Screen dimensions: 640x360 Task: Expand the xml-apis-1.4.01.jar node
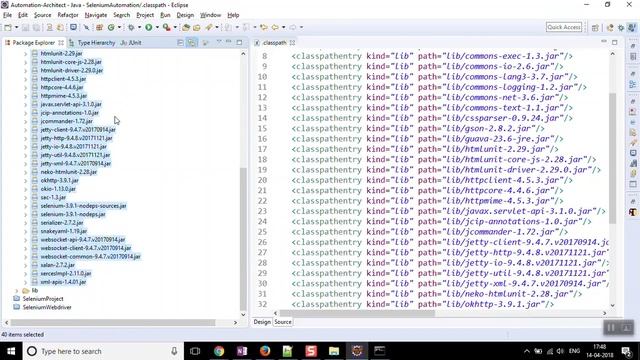tap(26, 282)
